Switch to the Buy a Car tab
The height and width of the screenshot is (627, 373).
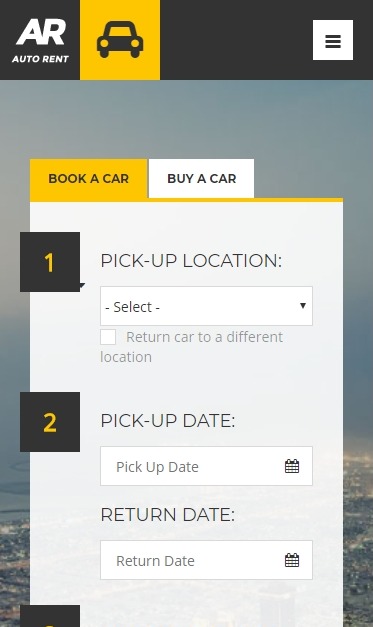click(201, 178)
